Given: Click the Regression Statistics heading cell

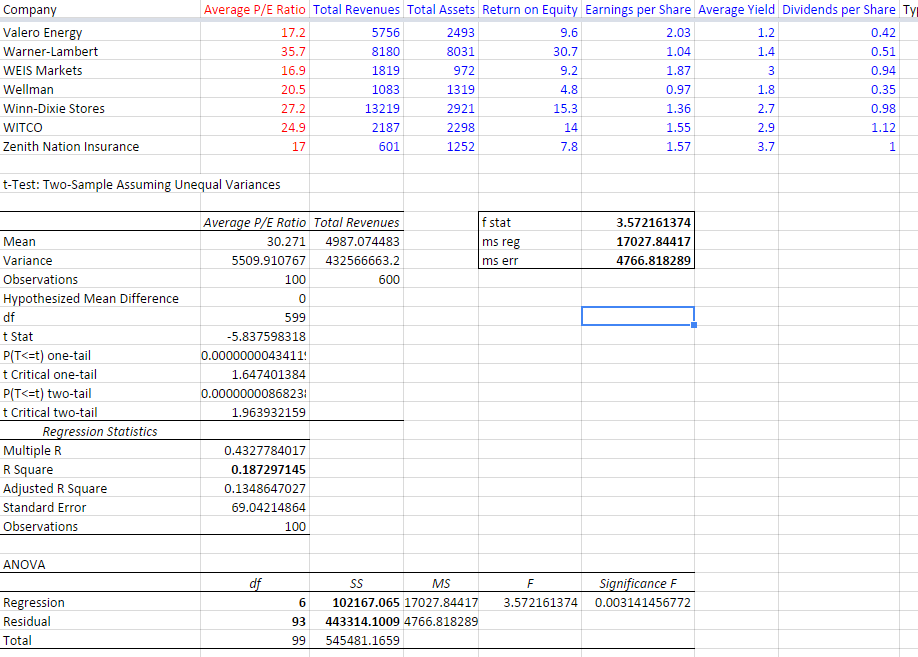Looking at the screenshot, I should 99,432.
